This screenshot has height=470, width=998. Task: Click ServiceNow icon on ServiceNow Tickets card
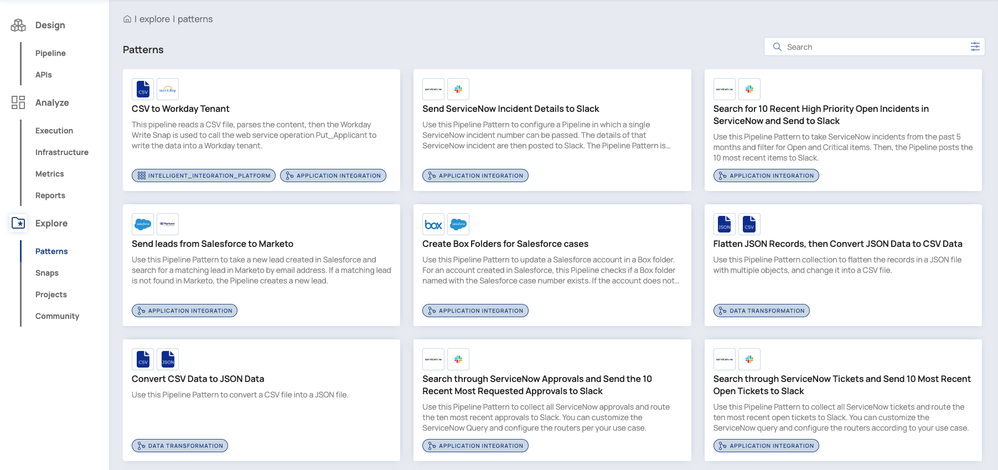click(x=724, y=359)
